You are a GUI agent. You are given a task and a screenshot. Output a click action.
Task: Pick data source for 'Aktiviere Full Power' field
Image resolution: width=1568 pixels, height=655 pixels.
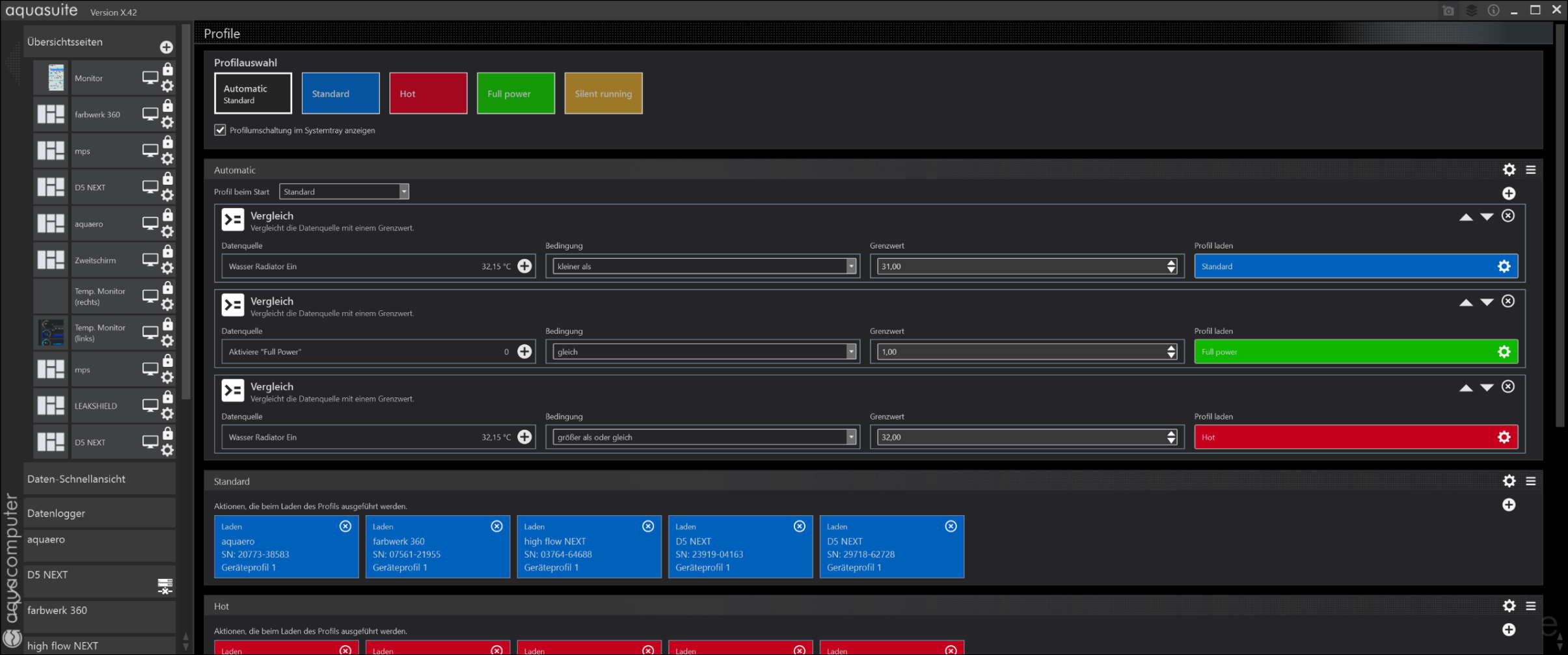pos(524,351)
